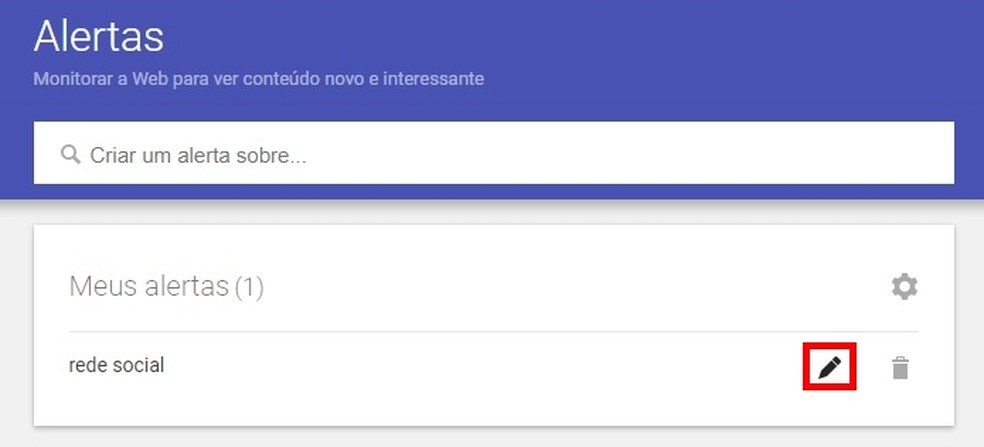This screenshot has height=447, width=984.
Task: Open settings with the gear icon
Action: click(x=904, y=288)
